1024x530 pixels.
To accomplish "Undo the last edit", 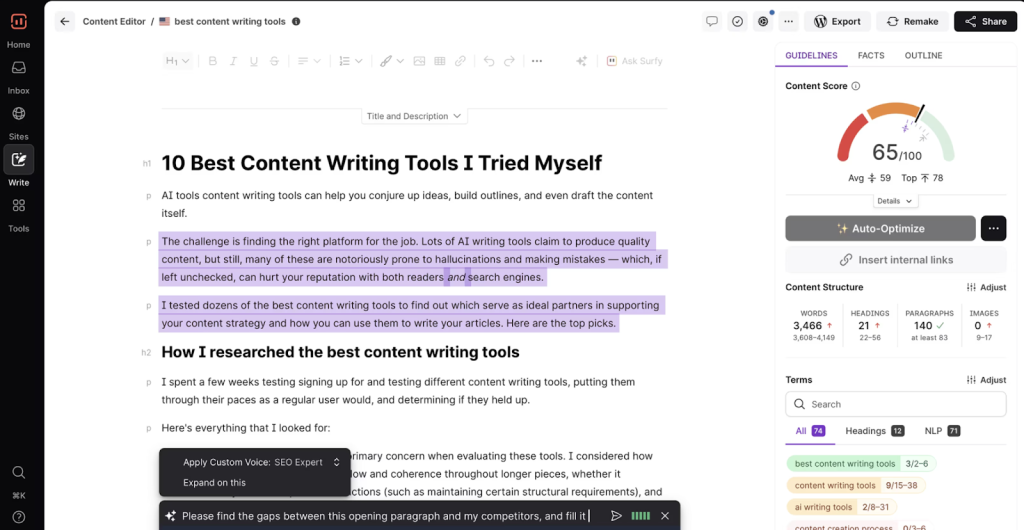I will point(488,61).
